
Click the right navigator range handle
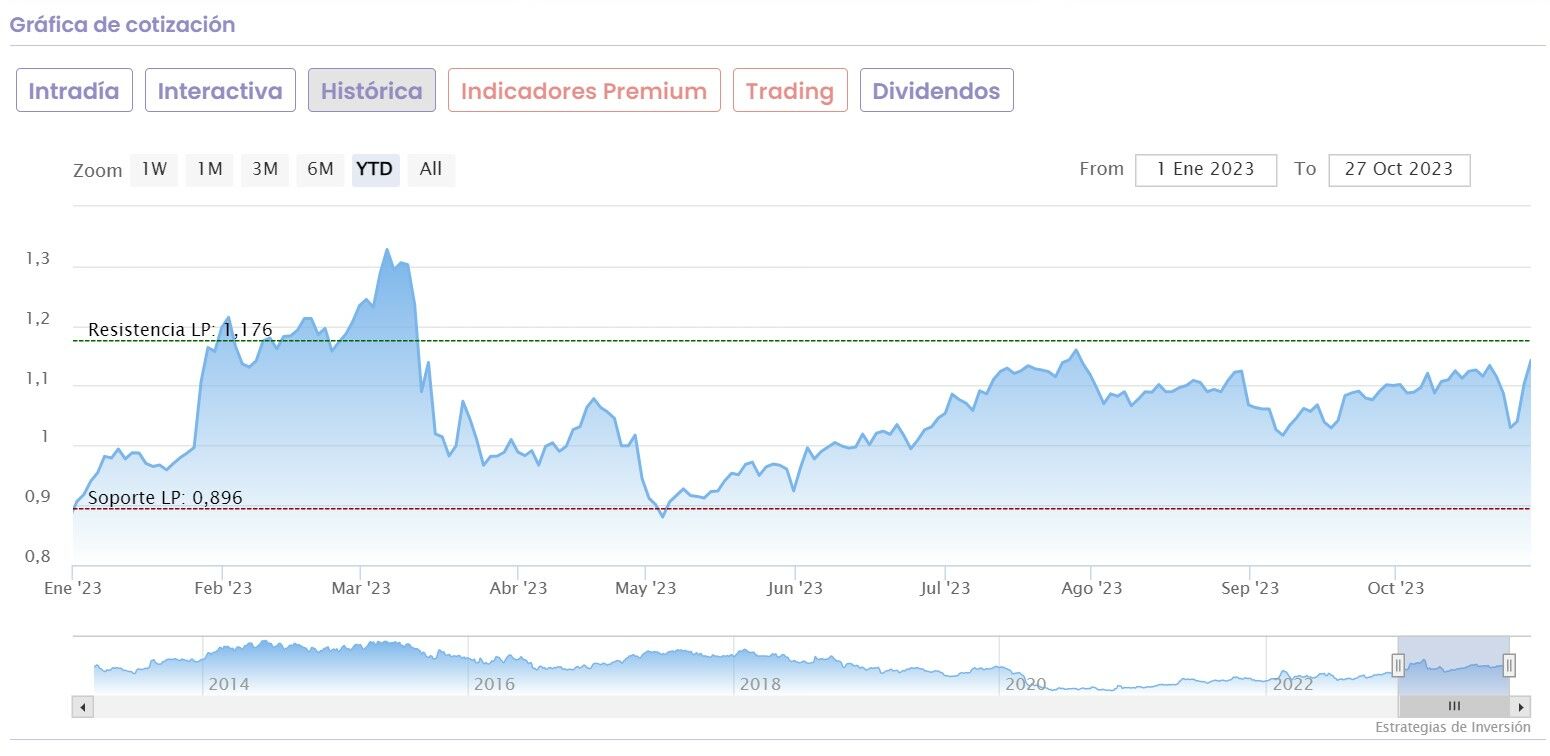[x=1509, y=665]
